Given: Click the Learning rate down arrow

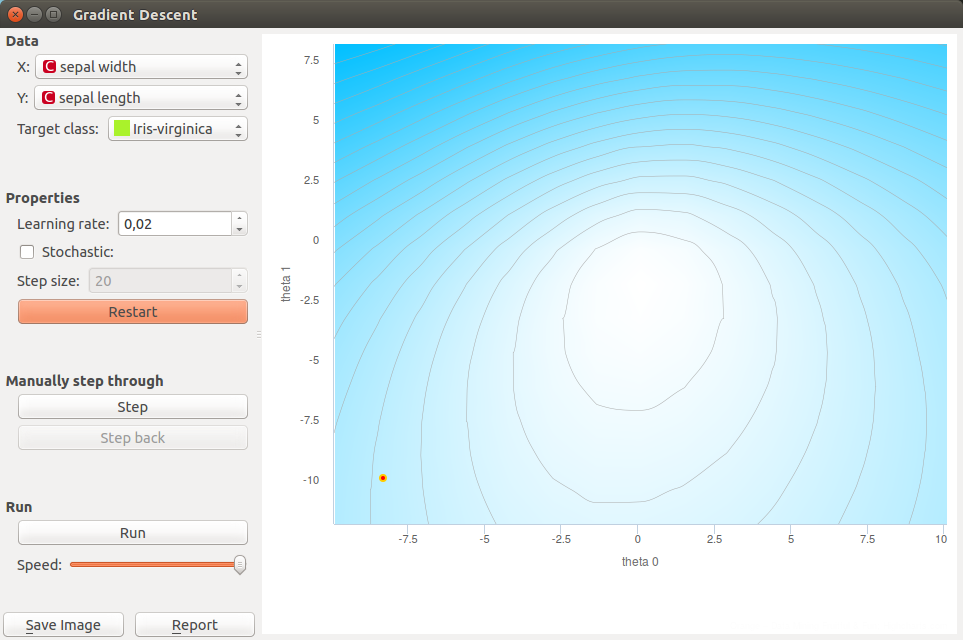Looking at the screenshot, I should [239, 228].
